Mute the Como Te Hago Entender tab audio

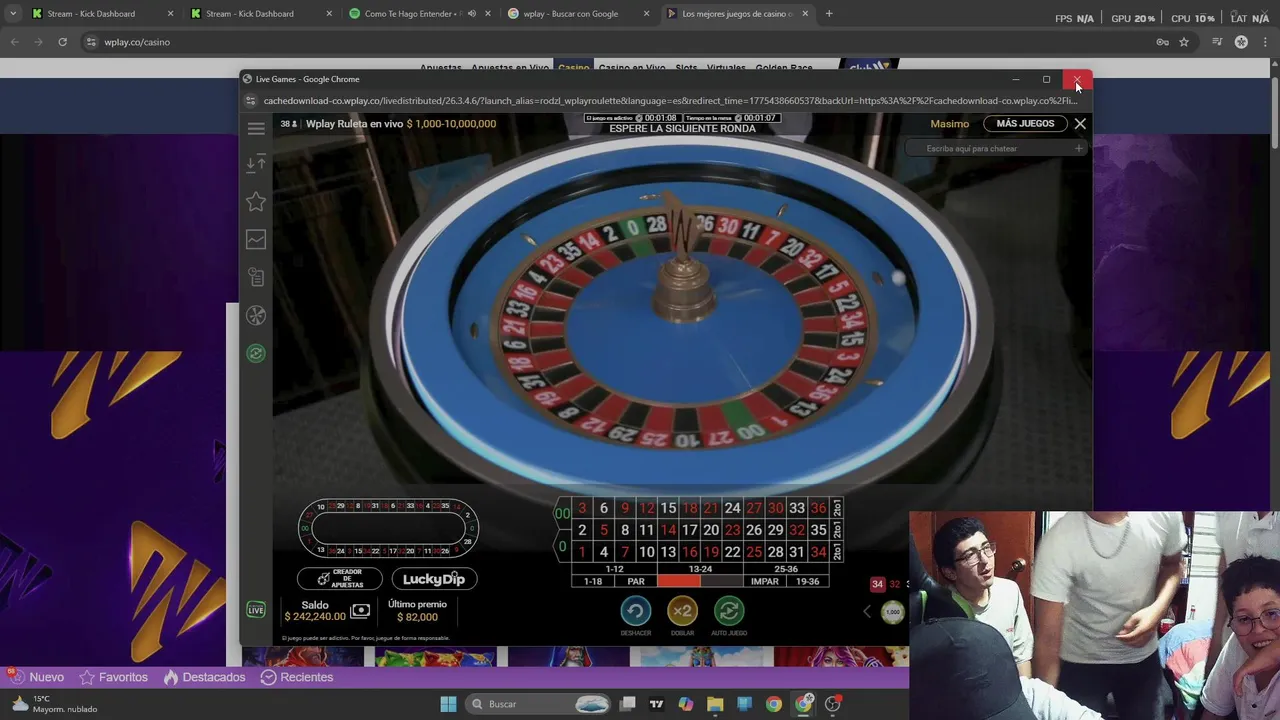[x=472, y=14]
